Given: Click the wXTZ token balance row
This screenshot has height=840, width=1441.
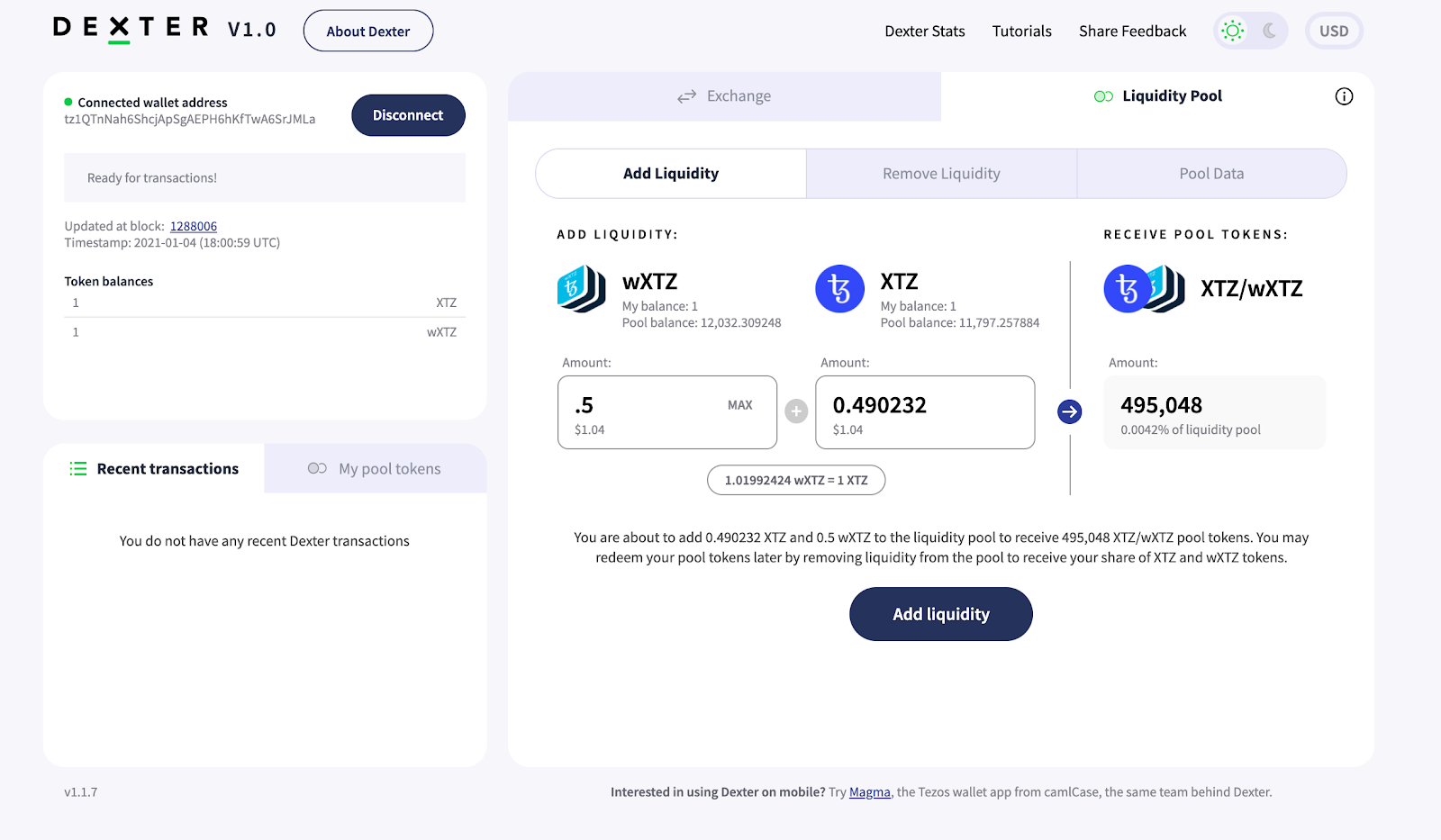Looking at the screenshot, I should [265, 332].
